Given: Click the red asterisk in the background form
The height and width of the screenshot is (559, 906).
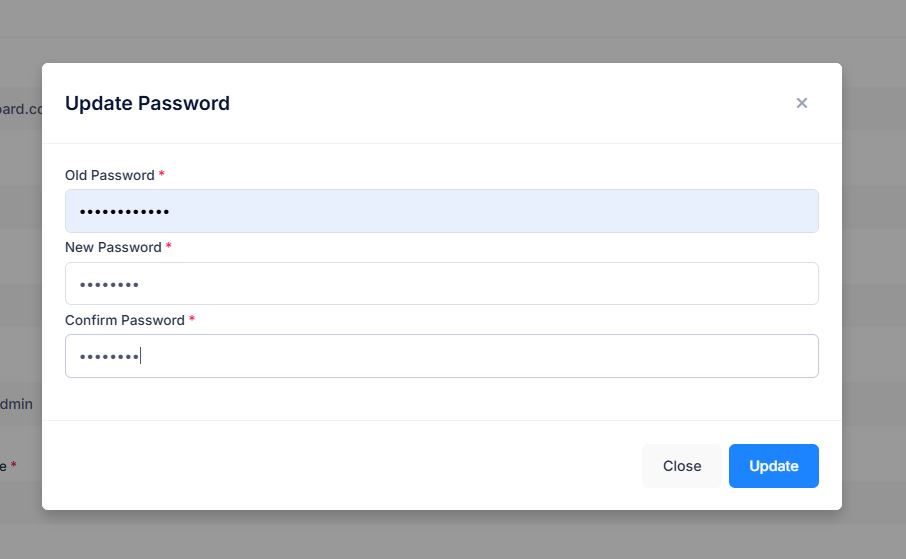Looking at the screenshot, I should (13, 465).
